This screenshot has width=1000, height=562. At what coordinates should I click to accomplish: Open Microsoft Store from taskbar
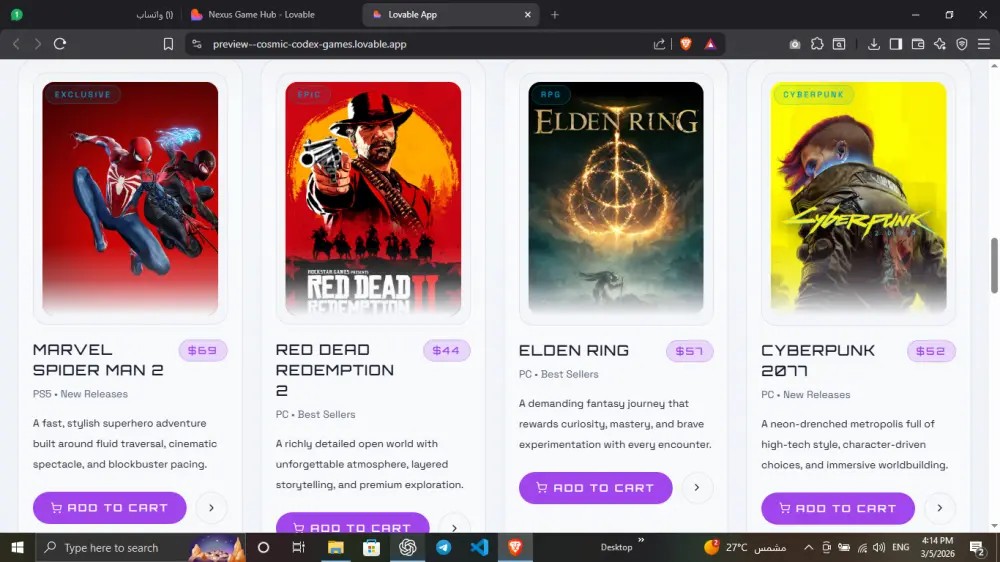coord(371,547)
